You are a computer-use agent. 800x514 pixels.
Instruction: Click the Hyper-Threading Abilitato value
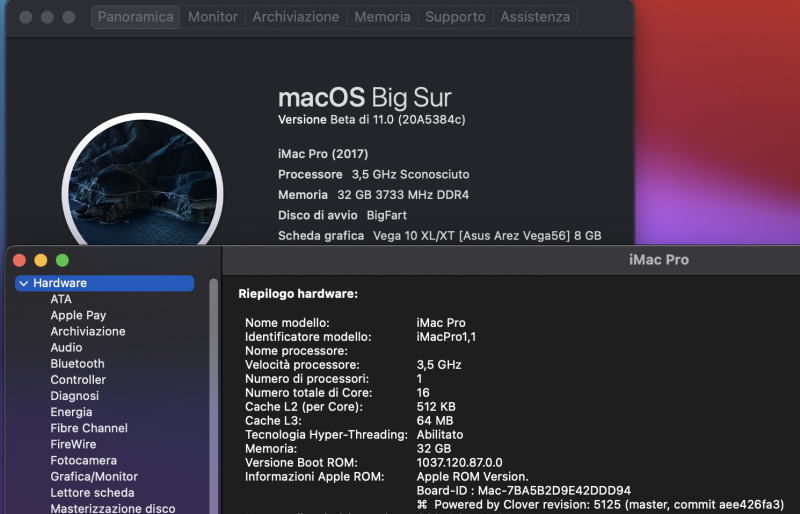pos(440,435)
